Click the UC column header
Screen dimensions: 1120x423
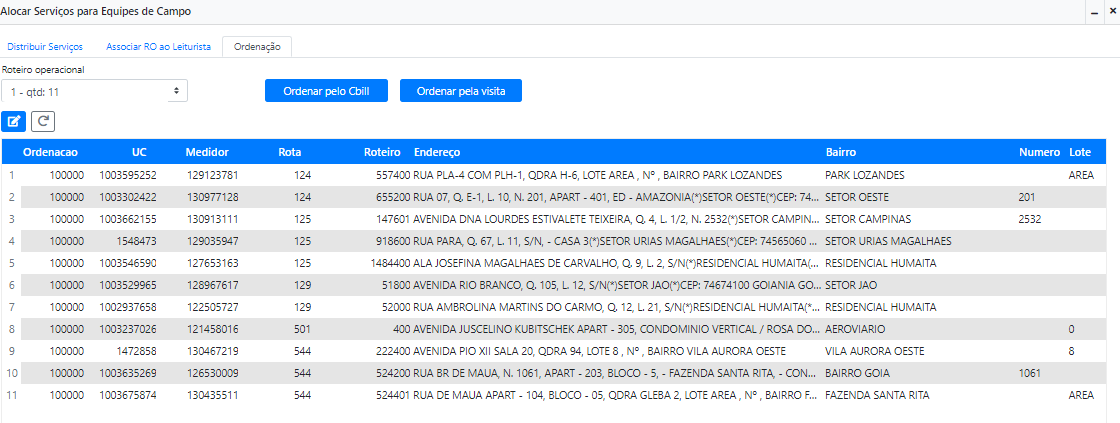(x=139, y=152)
